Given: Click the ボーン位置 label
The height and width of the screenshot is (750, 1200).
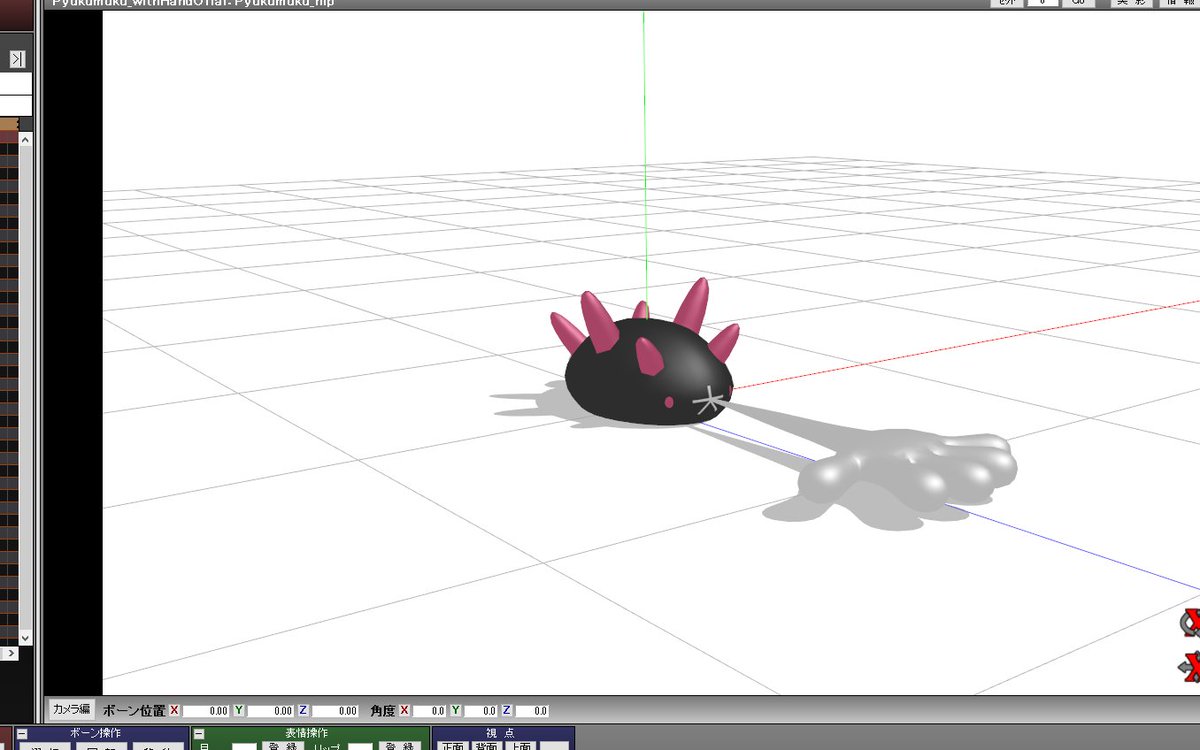Looking at the screenshot, I should pyautogui.click(x=135, y=710).
